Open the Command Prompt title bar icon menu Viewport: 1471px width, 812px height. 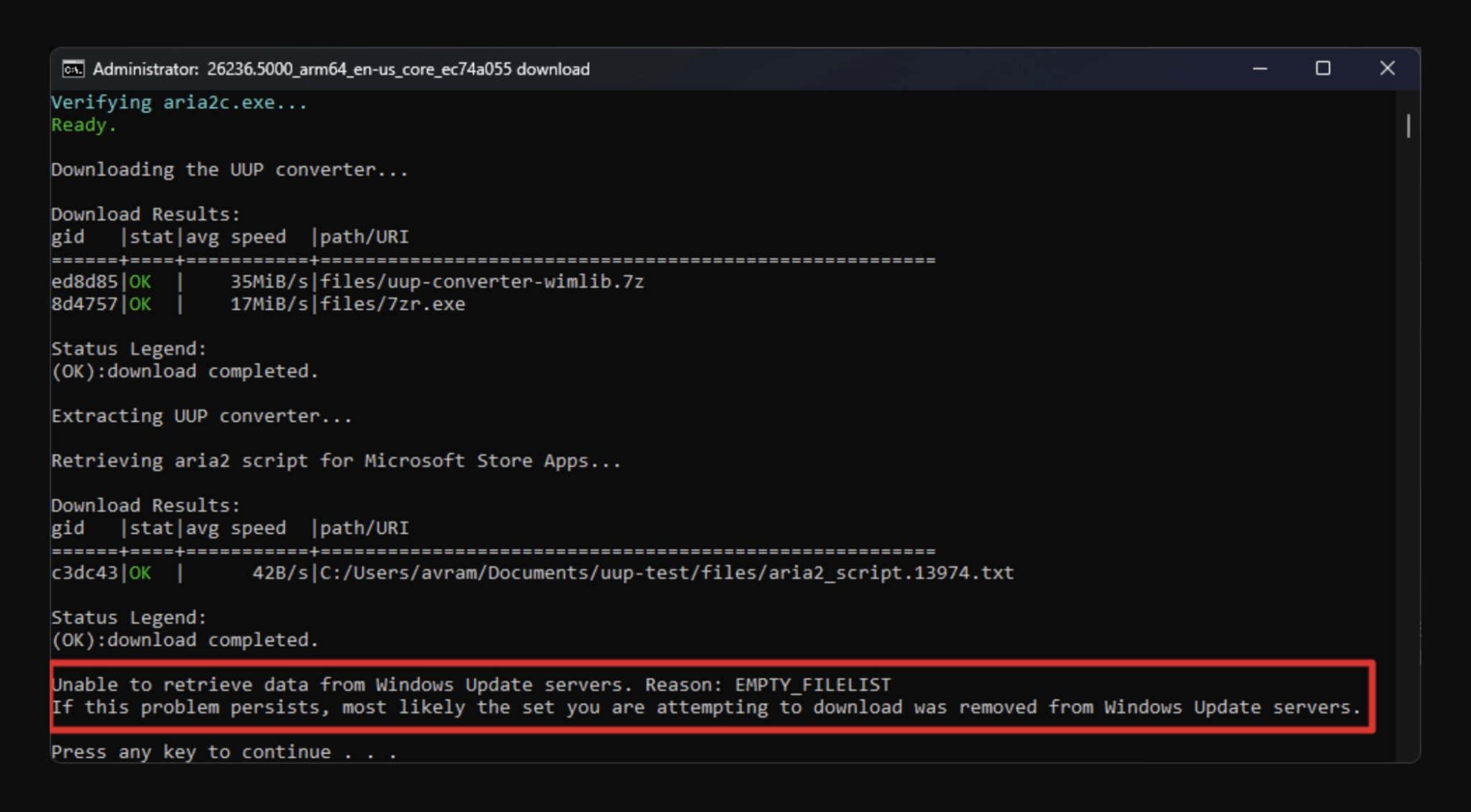73,69
